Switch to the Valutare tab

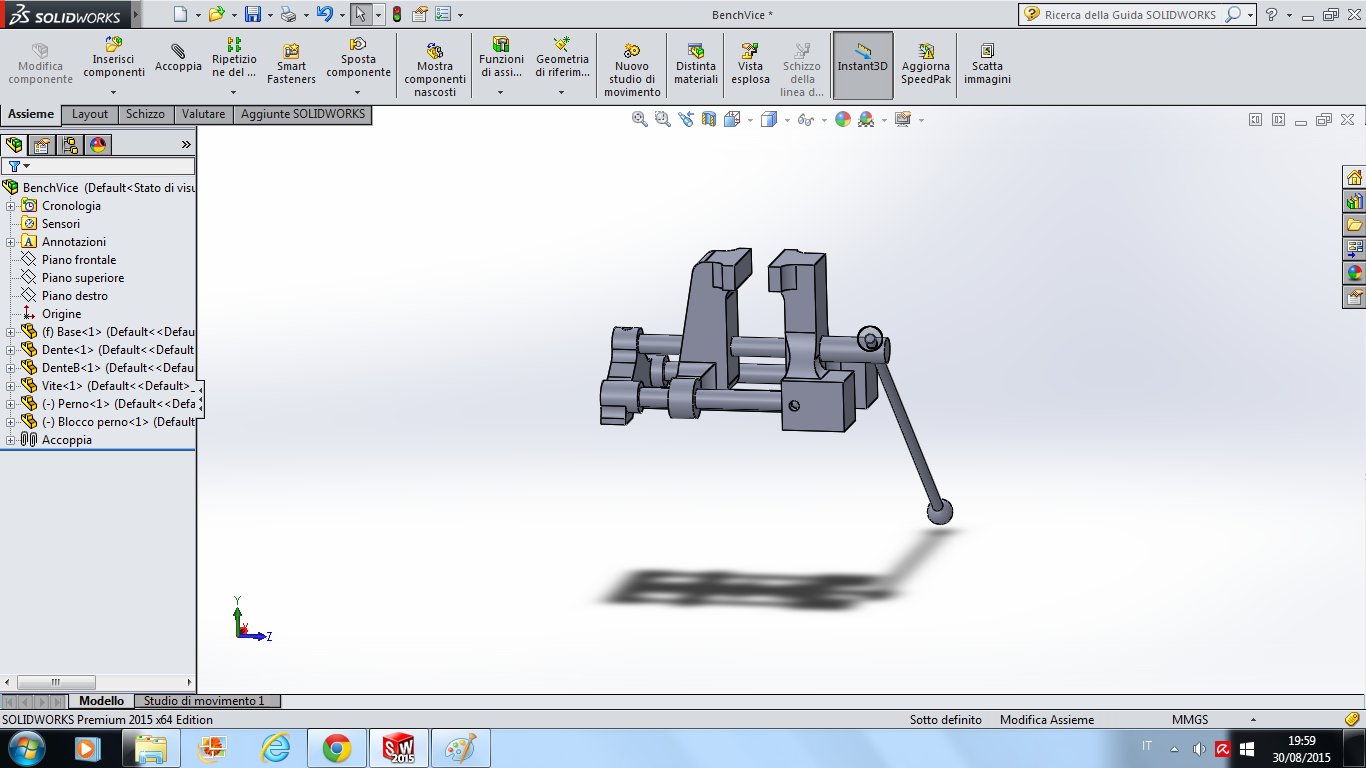click(x=204, y=114)
